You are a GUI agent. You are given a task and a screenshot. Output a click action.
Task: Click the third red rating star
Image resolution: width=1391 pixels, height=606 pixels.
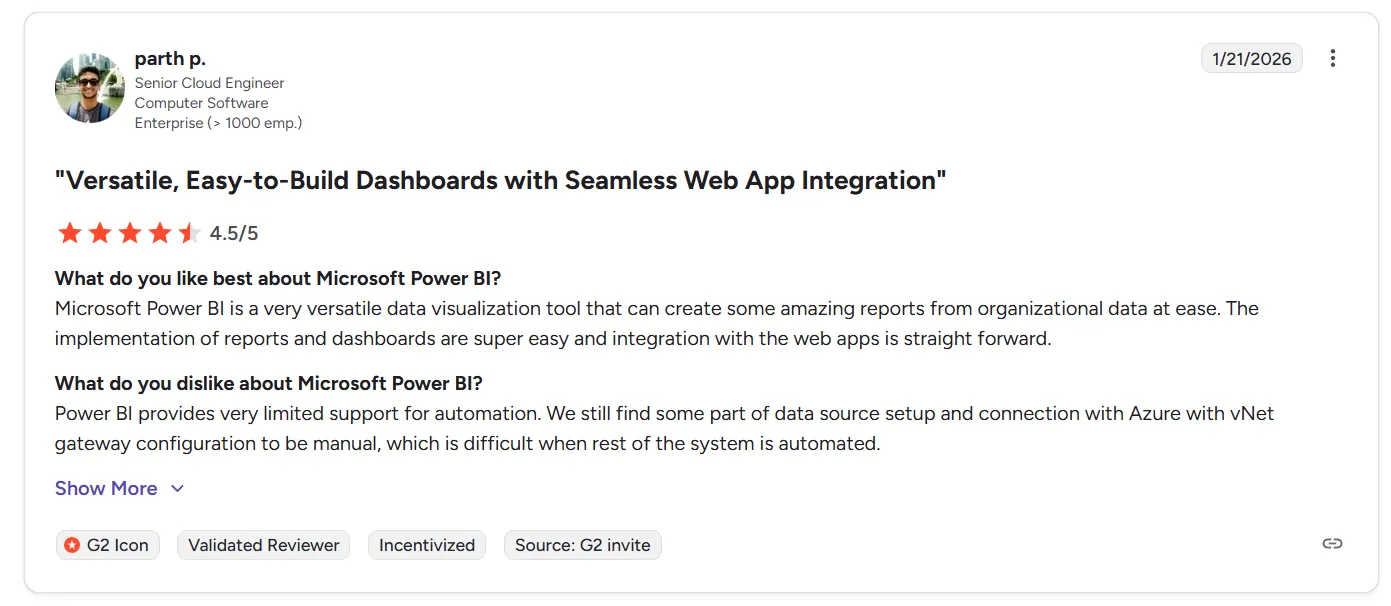click(130, 234)
